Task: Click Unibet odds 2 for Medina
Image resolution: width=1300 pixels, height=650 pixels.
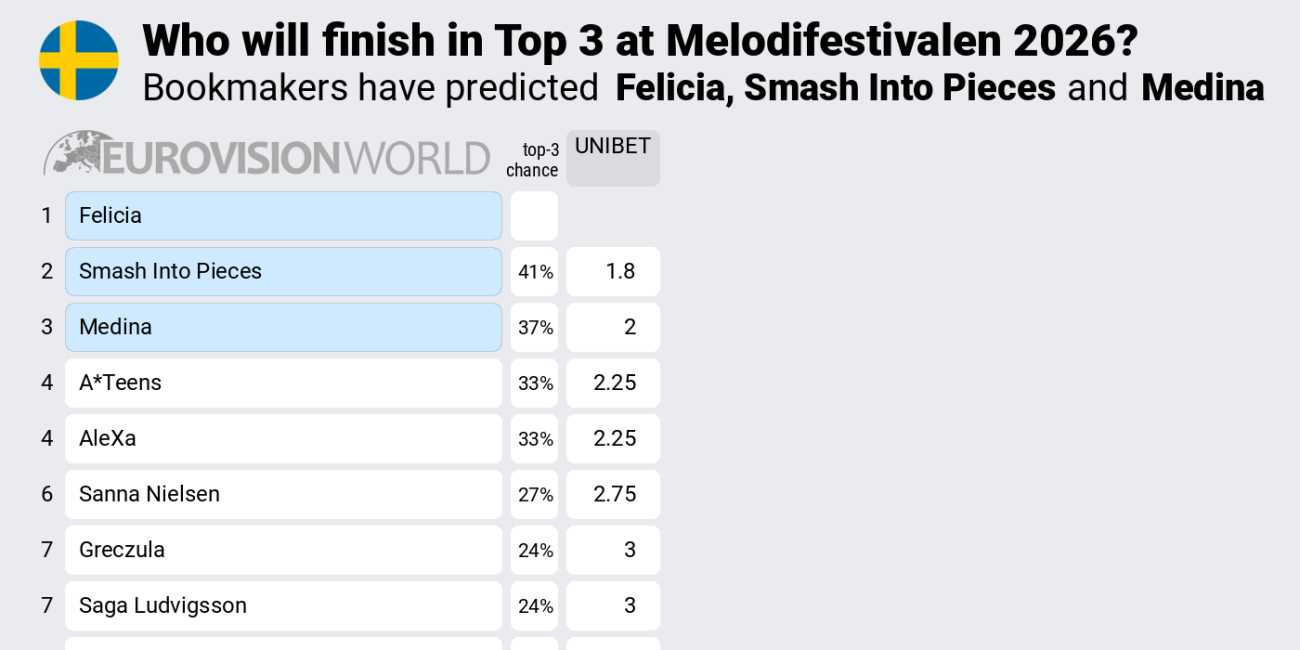Action: click(613, 327)
